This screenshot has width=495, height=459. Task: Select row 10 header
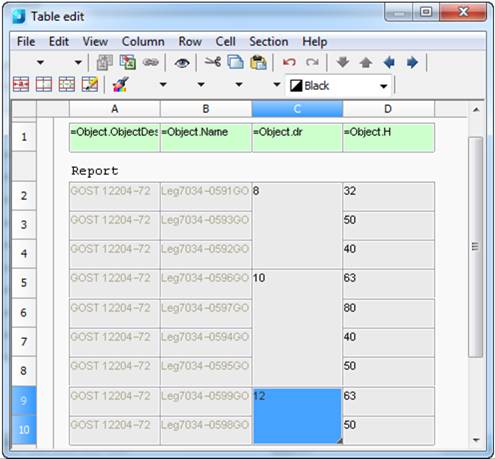[x=24, y=430]
